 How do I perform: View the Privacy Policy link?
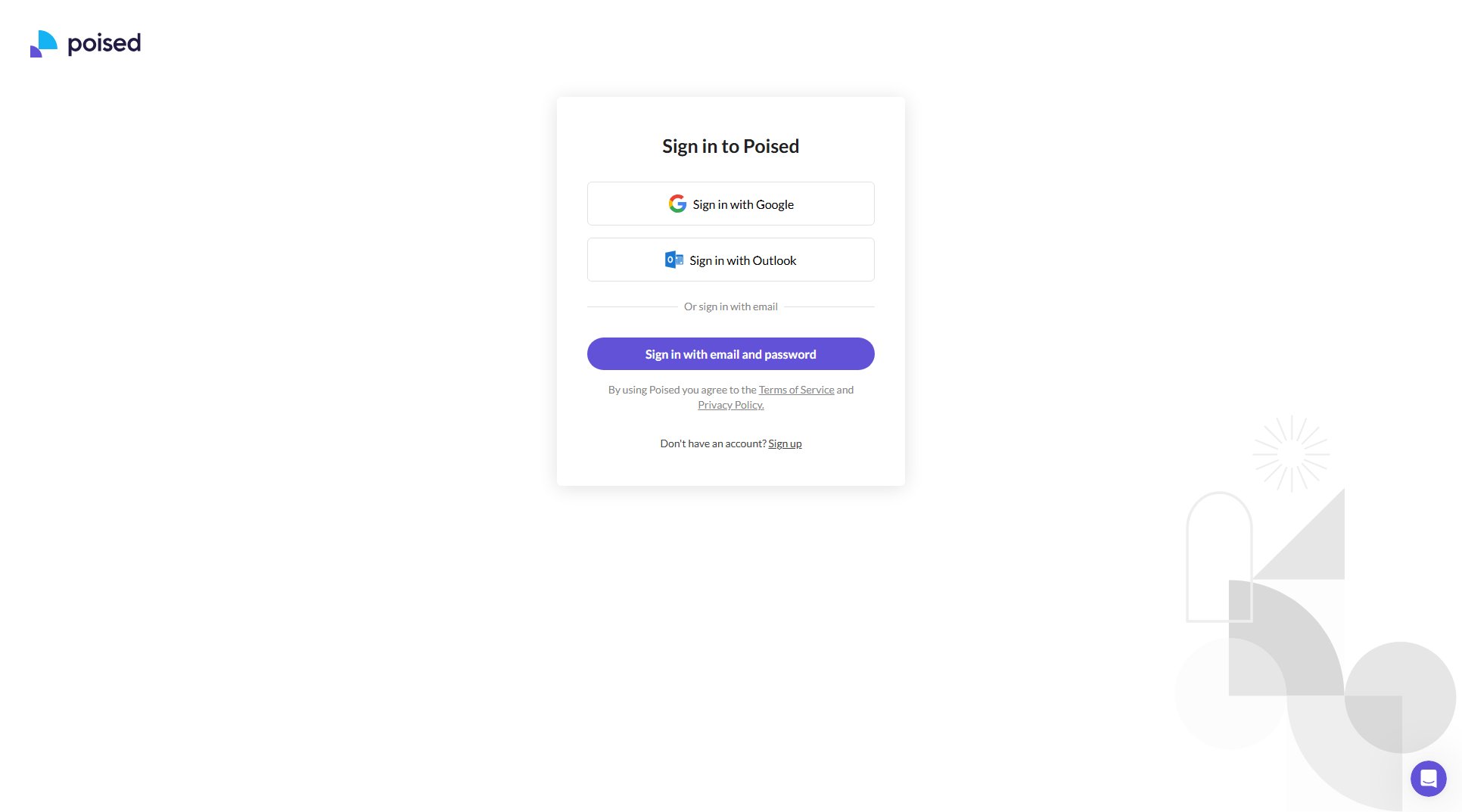point(730,405)
